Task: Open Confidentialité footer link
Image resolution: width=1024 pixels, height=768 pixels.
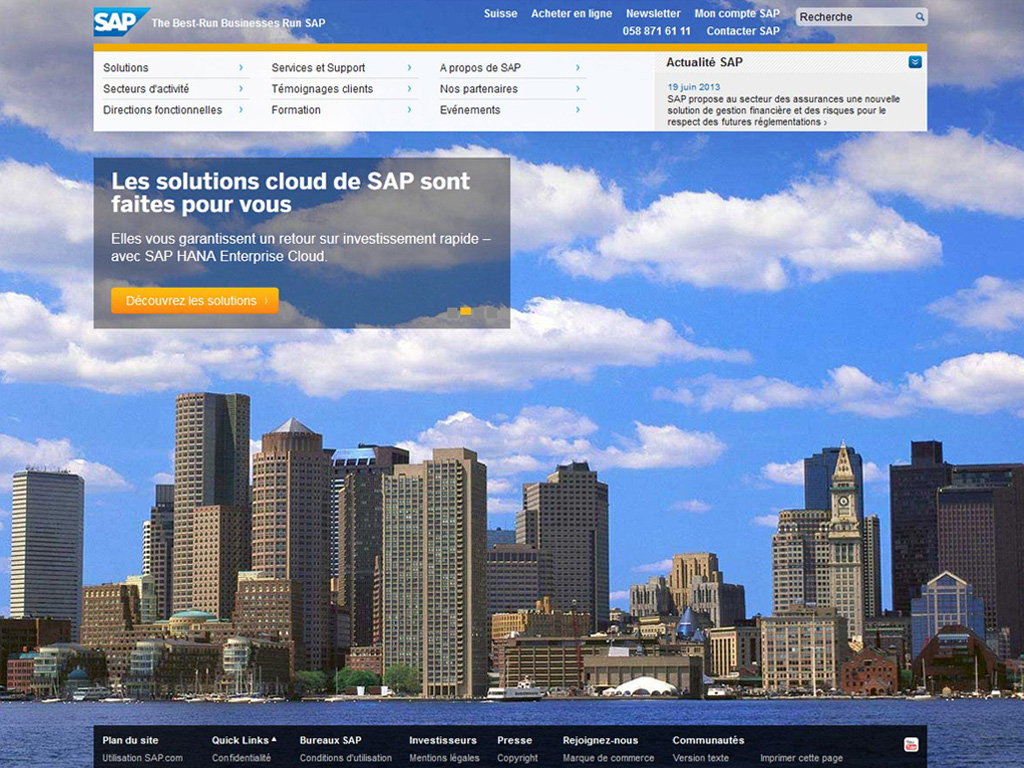Action: coord(241,758)
